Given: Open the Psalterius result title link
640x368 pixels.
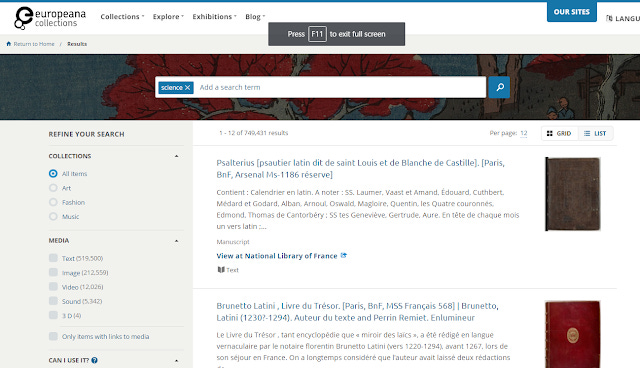Looking at the screenshot, I should (360, 168).
